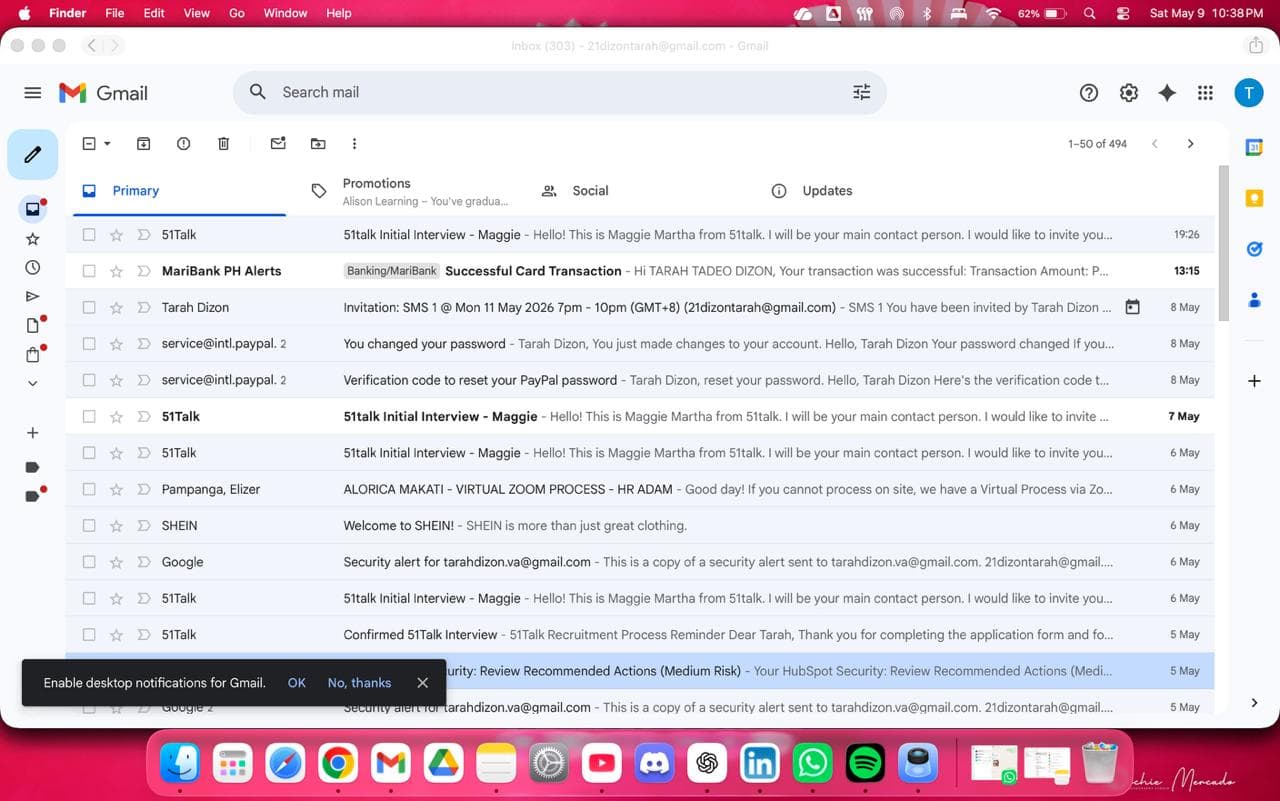Create new label plus icon in sidebar
1280x801 pixels.
click(x=33, y=433)
